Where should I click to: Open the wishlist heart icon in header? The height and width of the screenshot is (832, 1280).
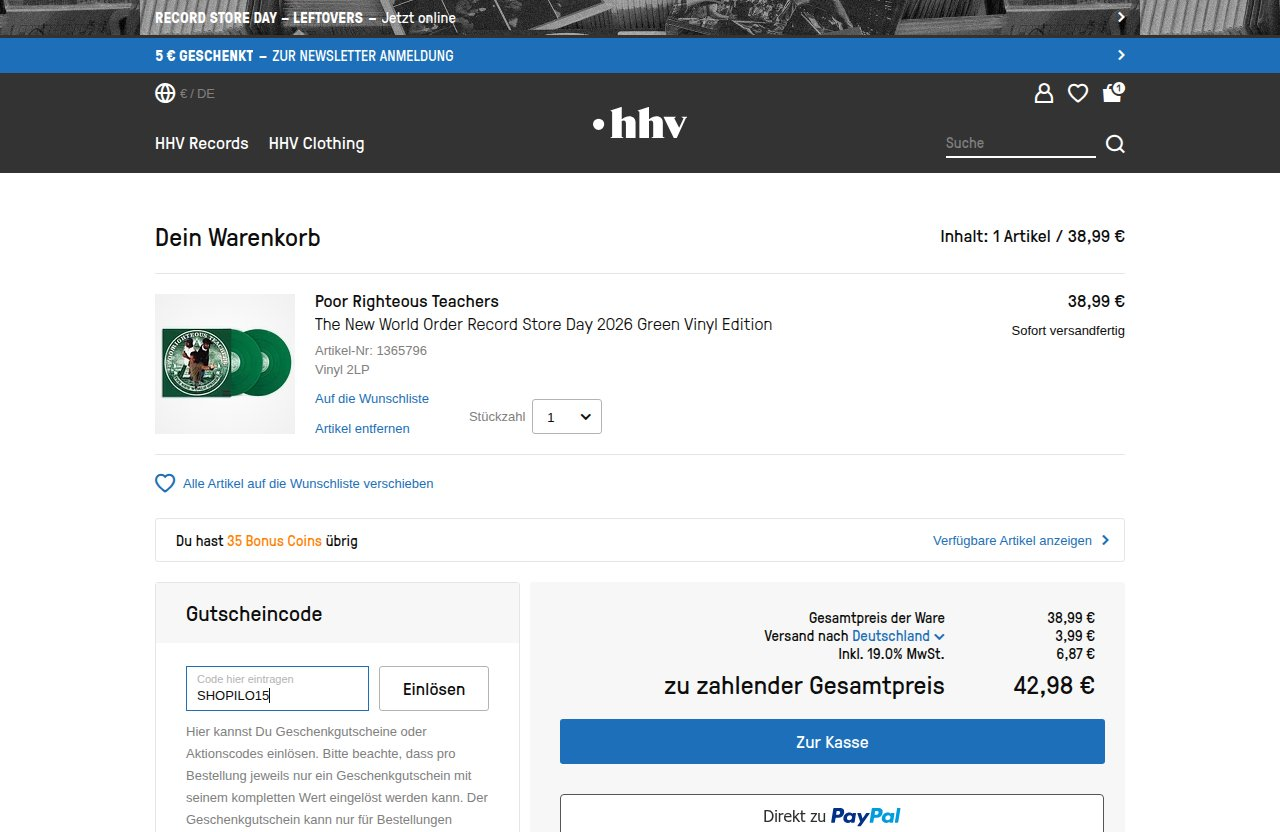[x=1078, y=94]
